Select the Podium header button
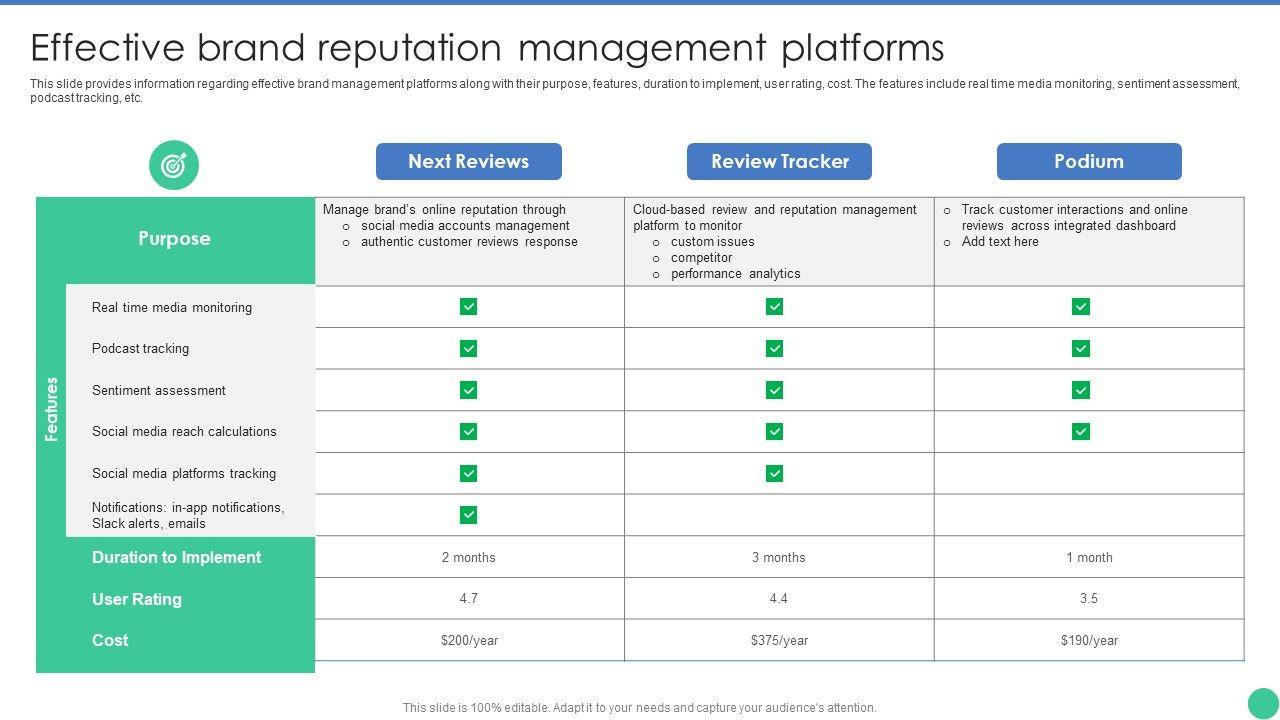 click(1089, 162)
